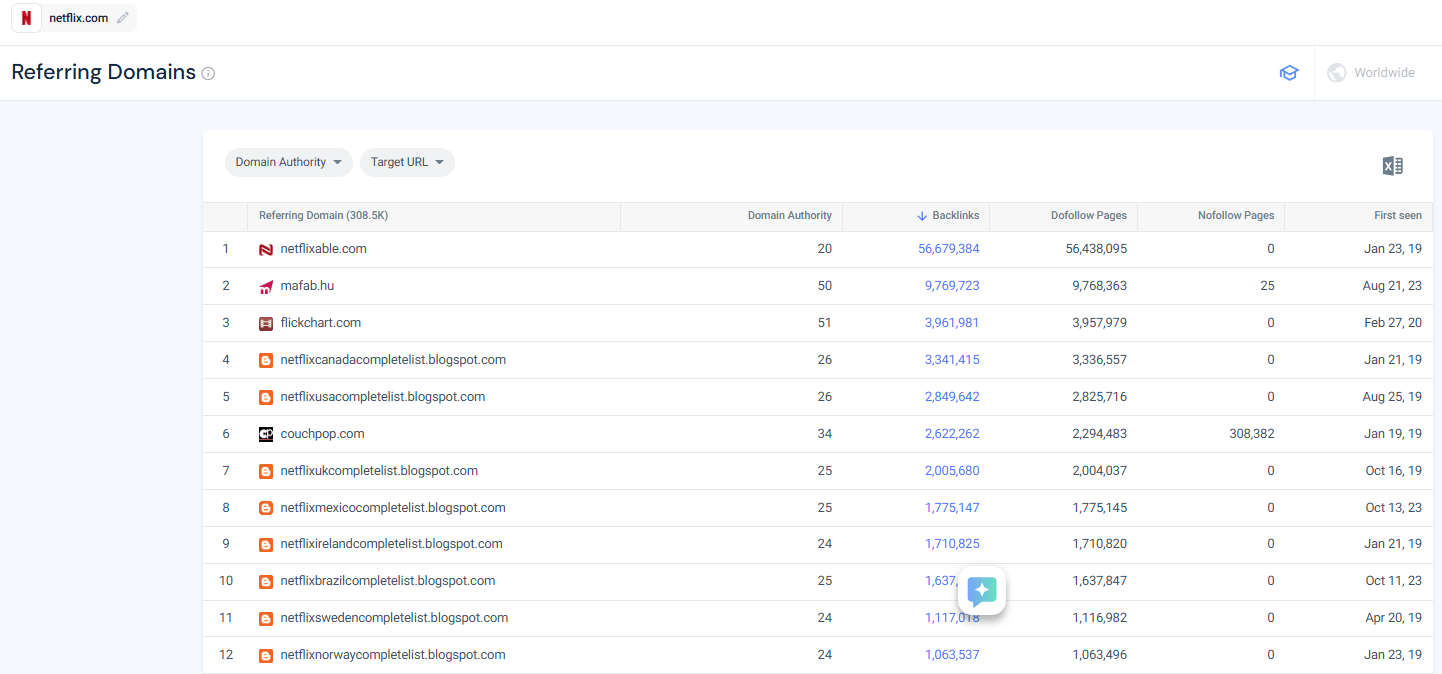1442x674 pixels.
Task: Click the Worldwide globe icon
Action: pos(1336,73)
